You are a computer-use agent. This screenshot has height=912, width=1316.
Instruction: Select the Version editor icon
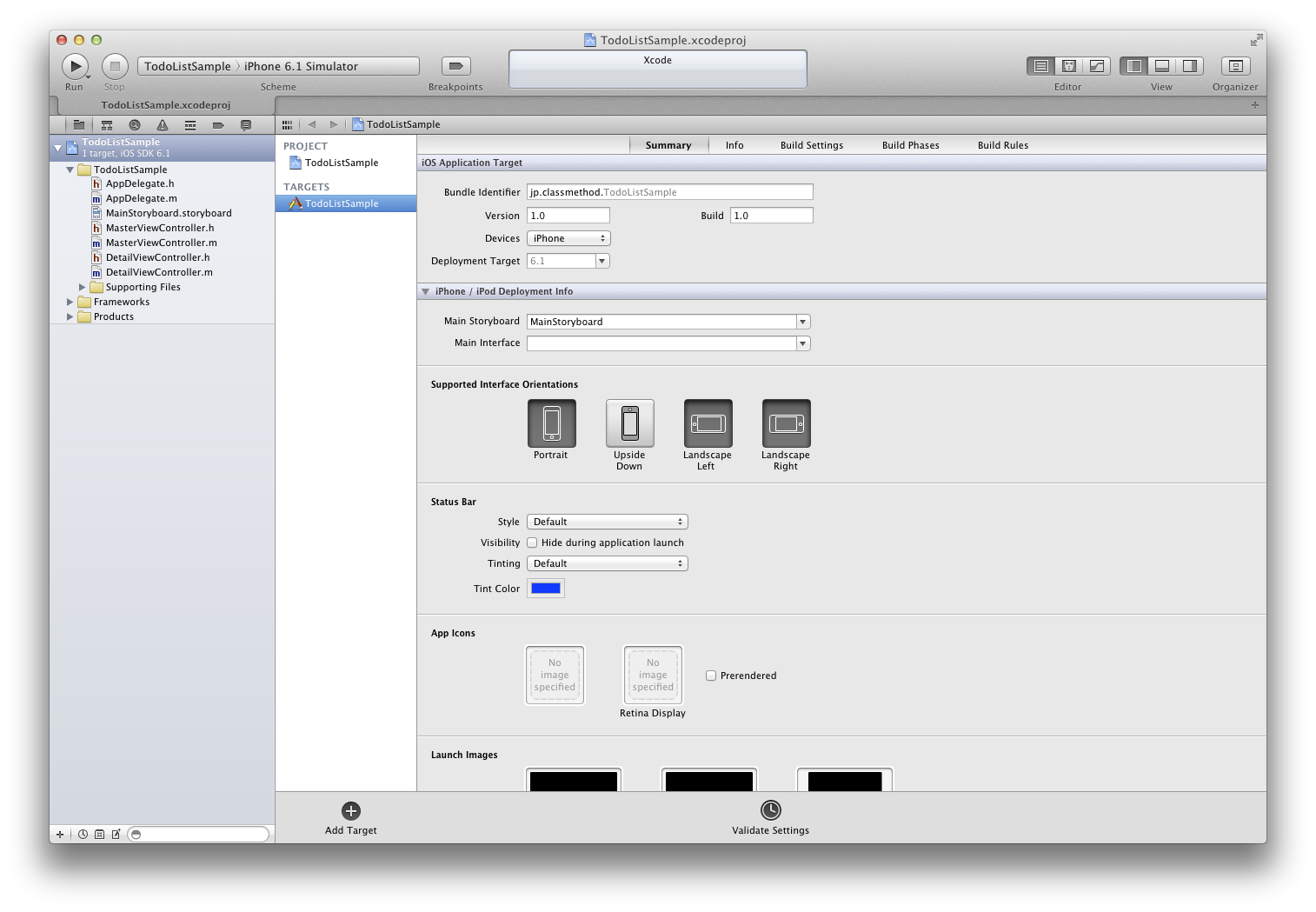(x=1097, y=66)
